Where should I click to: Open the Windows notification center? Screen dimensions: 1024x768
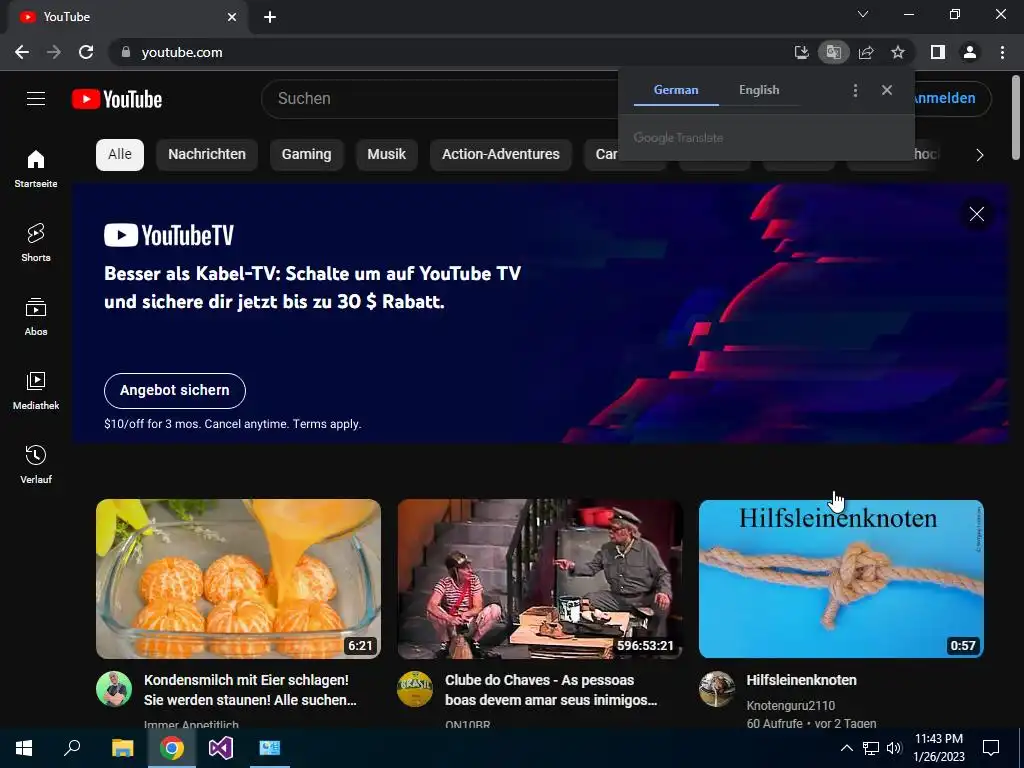pos(991,748)
